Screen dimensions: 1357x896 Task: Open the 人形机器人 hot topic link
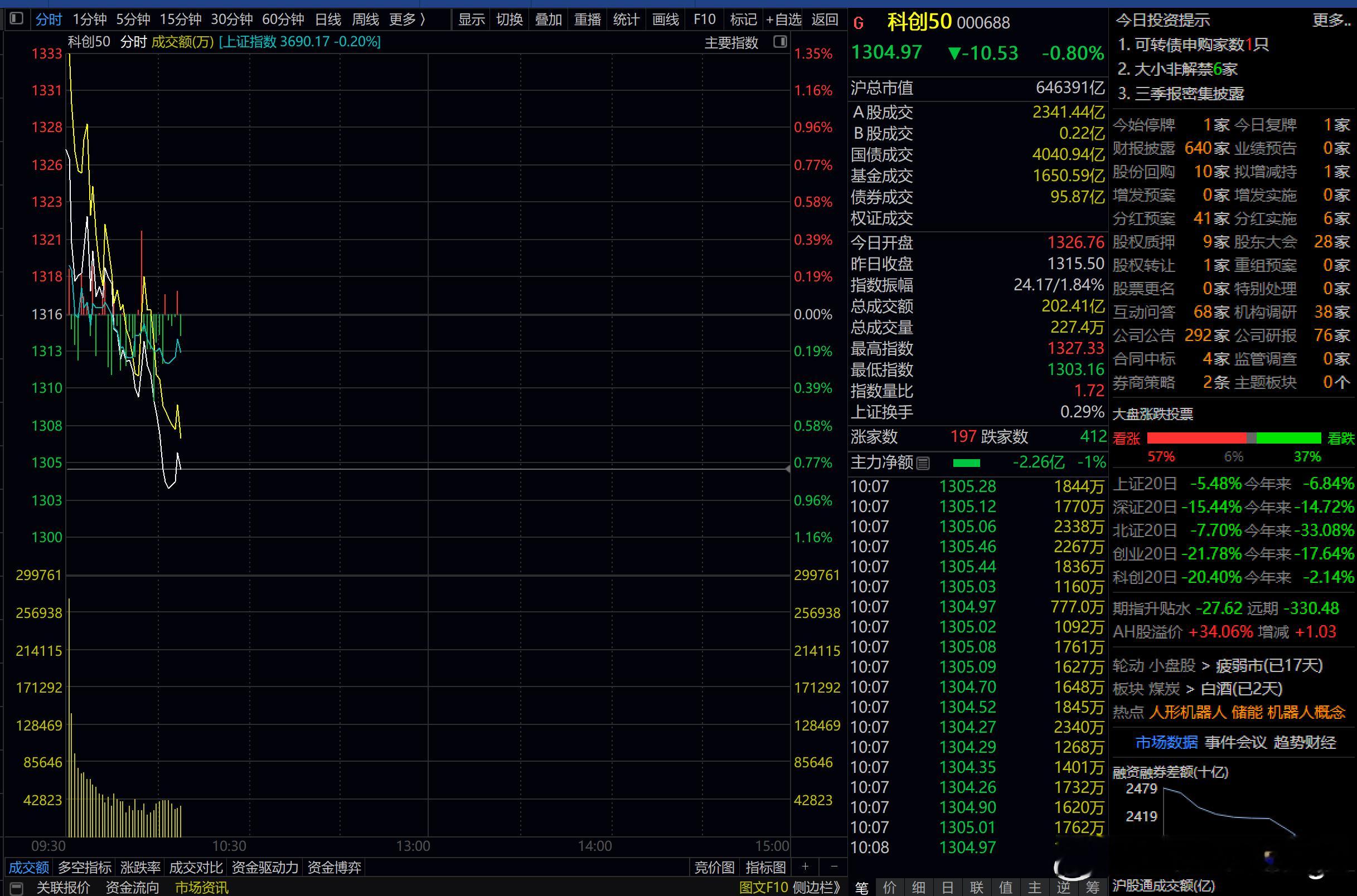[x=1187, y=712]
